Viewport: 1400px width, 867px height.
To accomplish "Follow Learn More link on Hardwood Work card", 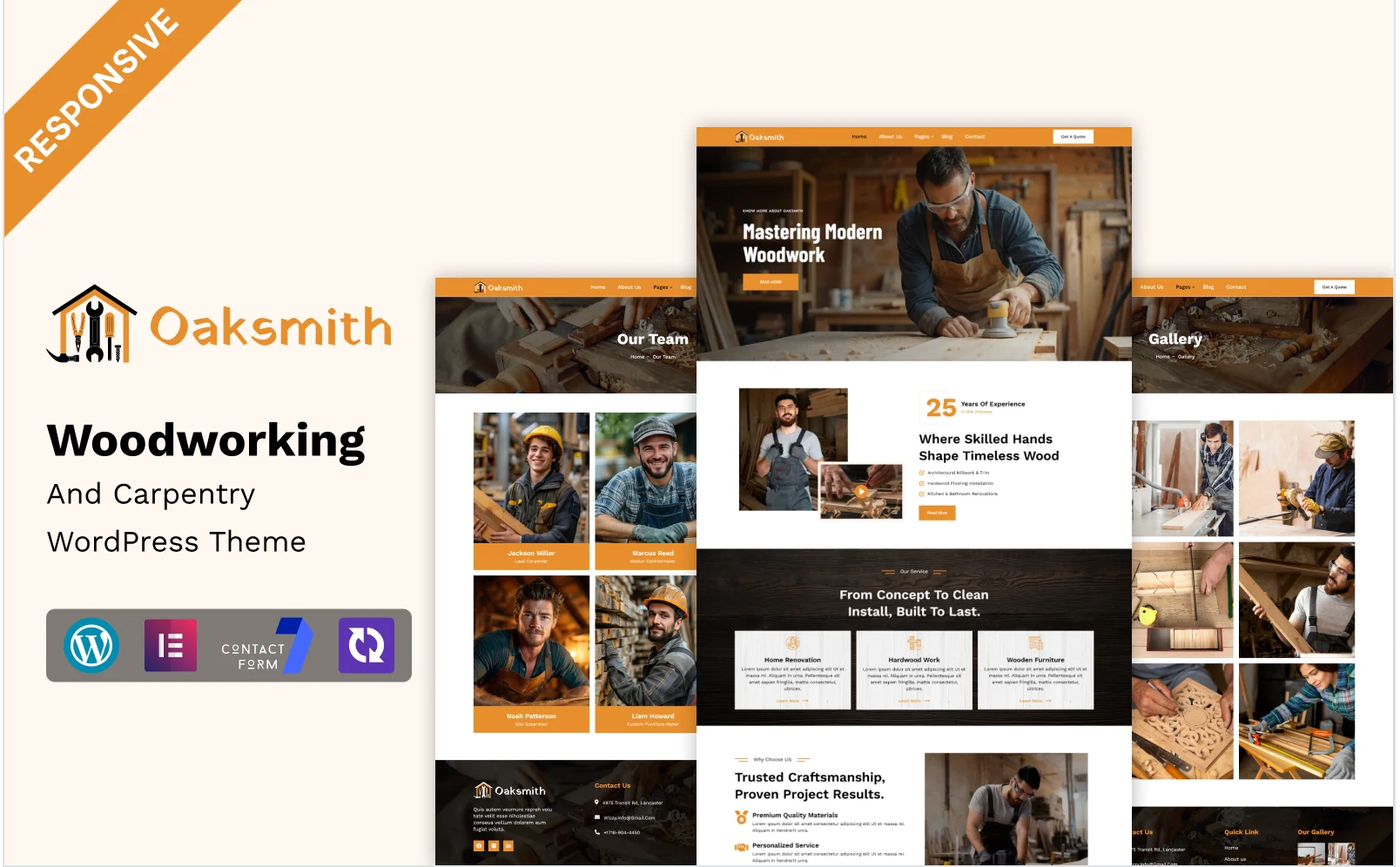I will 913,701.
